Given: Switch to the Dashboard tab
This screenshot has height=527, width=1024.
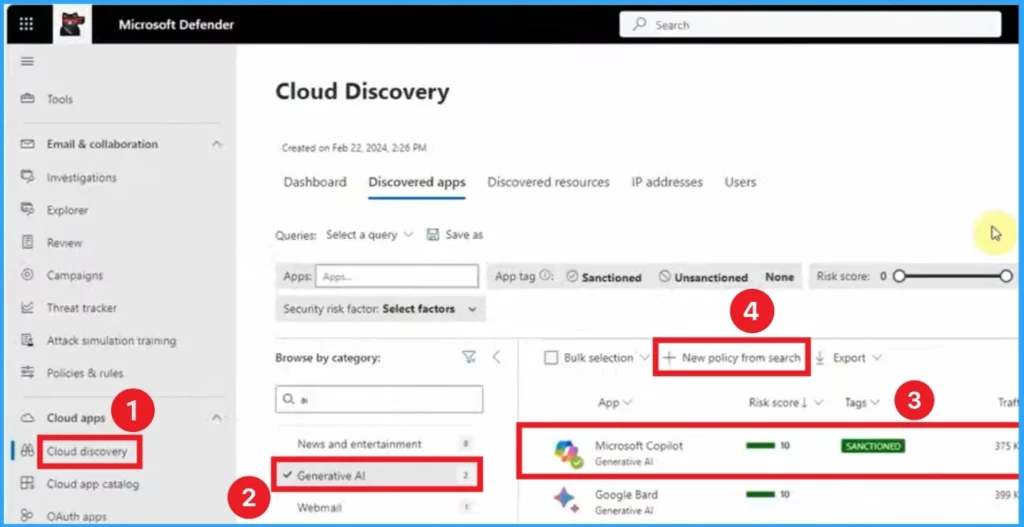Looking at the screenshot, I should 315,182.
